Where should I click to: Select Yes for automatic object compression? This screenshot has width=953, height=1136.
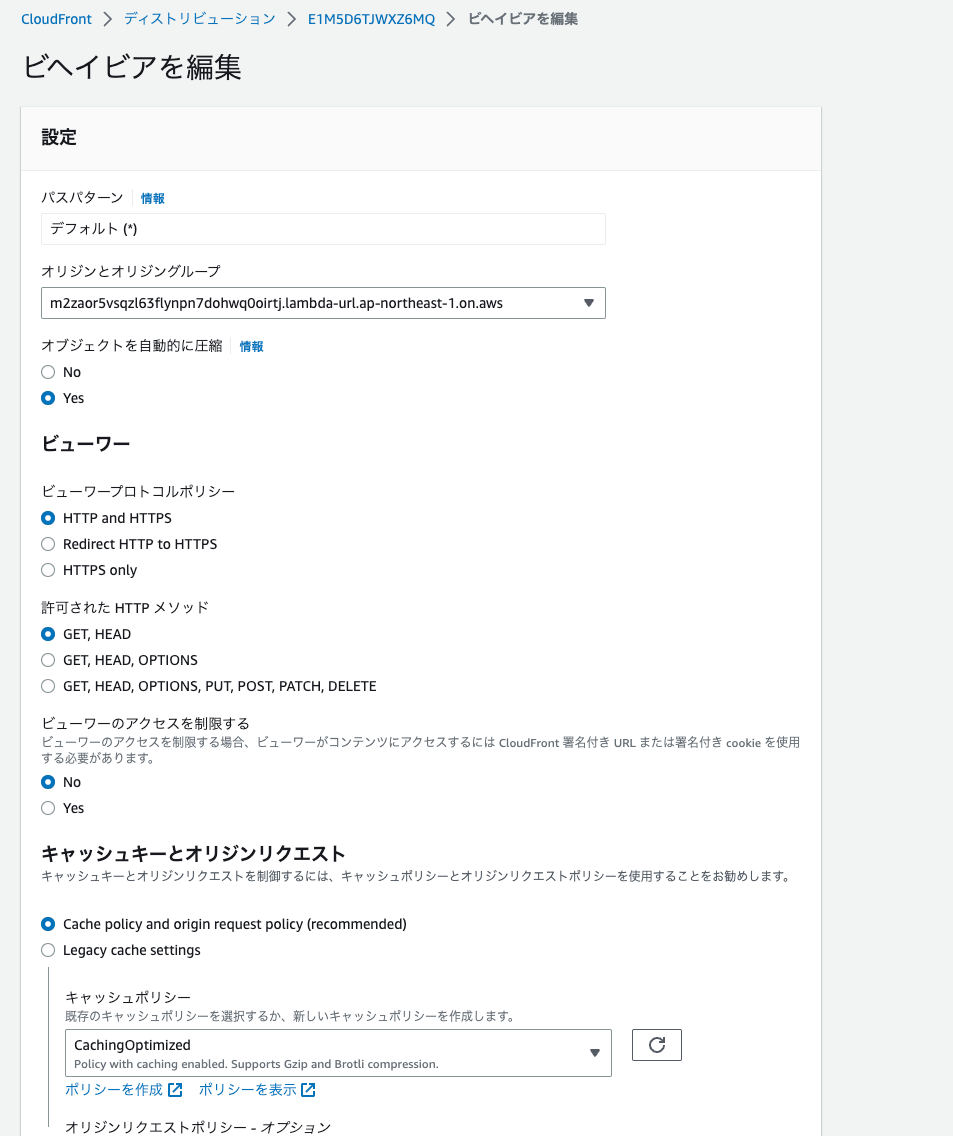click(x=48, y=398)
